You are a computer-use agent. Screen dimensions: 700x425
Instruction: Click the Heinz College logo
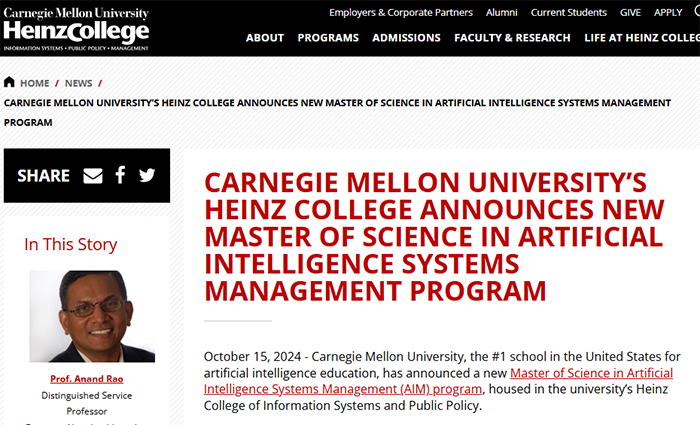(76, 29)
